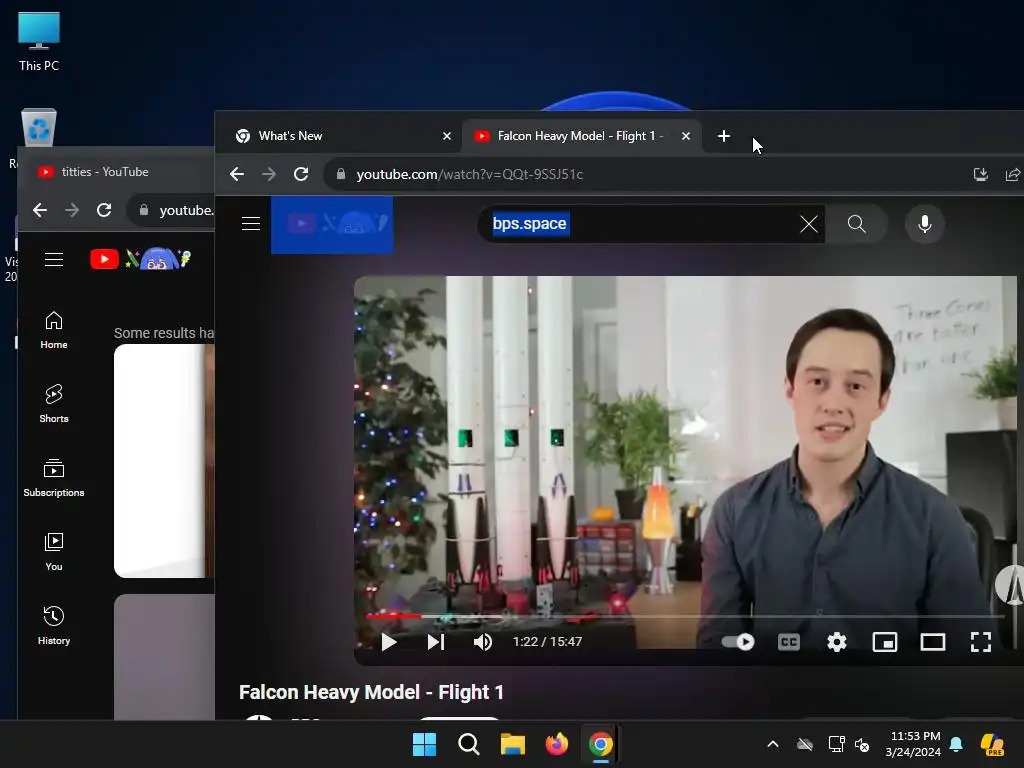1024x768 pixels.
Task: Close the Falcon Heavy Model tab
Action: [x=686, y=136]
